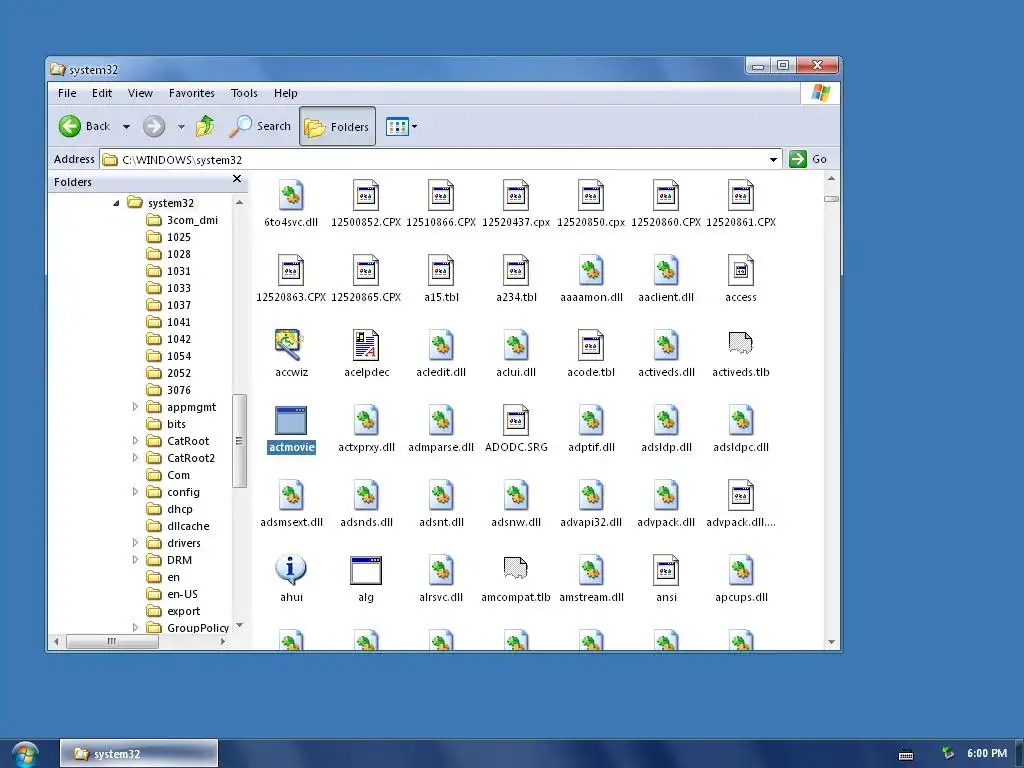Select the amcompat.tlb file icon
This screenshot has width=1024, height=768.
click(x=516, y=568)
